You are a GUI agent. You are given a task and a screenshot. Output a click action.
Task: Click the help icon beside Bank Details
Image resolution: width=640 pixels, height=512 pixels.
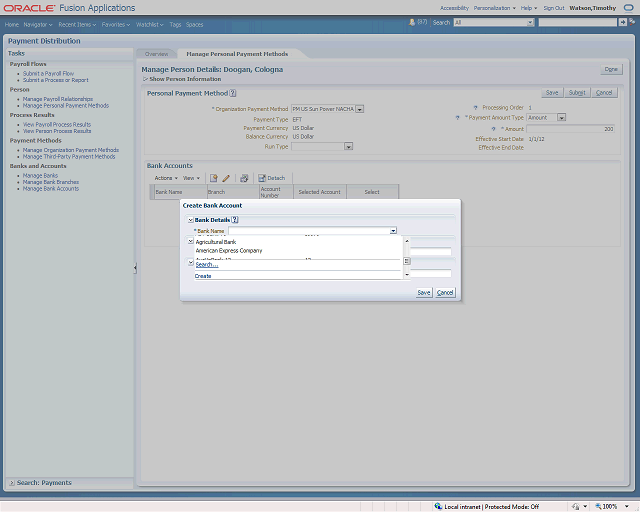235,219
